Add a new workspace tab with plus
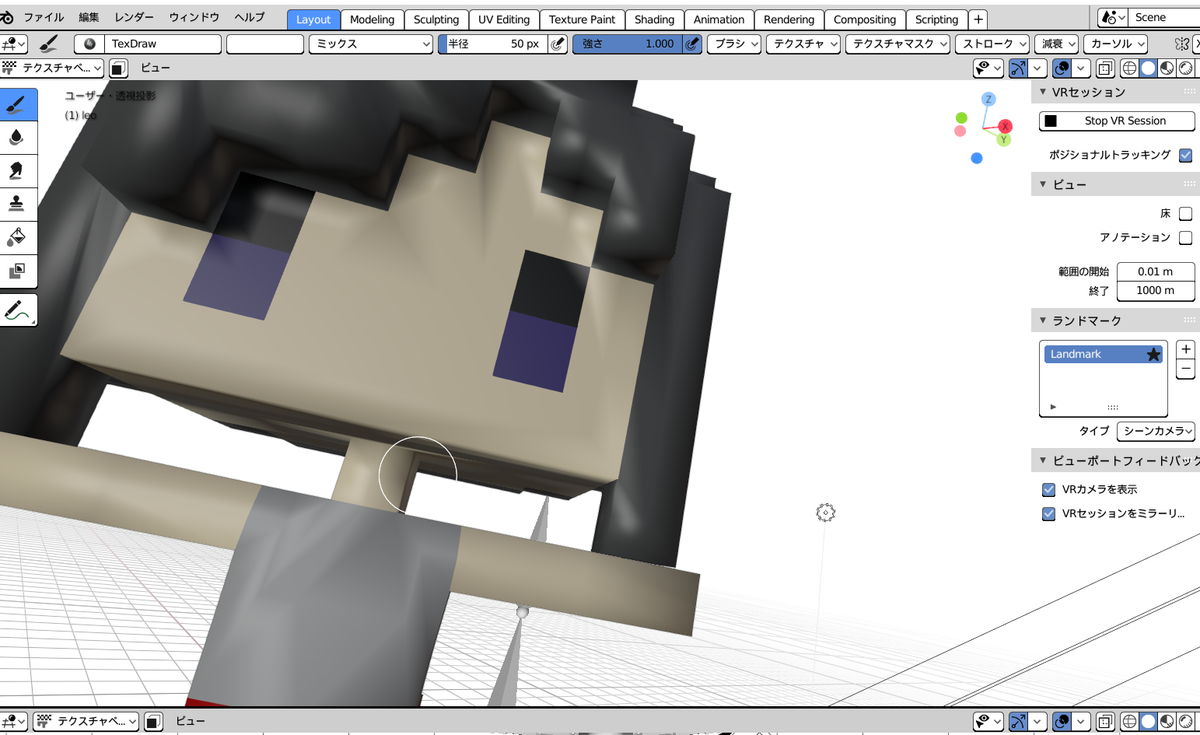This screenshot has height=735, width=1200. pyautogui.click(x=978, y=19)
